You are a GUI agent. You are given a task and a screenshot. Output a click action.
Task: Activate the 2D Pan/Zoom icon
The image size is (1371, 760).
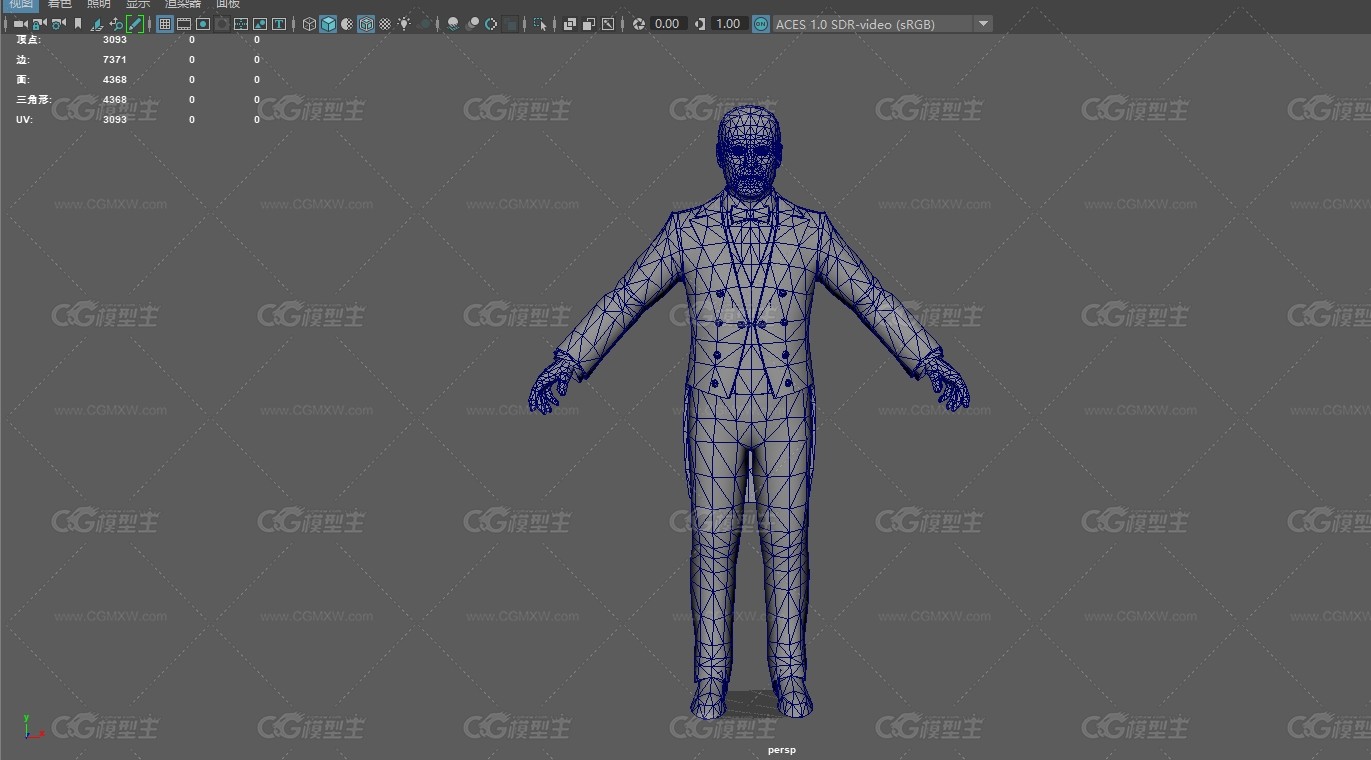(x=116, y=24)
